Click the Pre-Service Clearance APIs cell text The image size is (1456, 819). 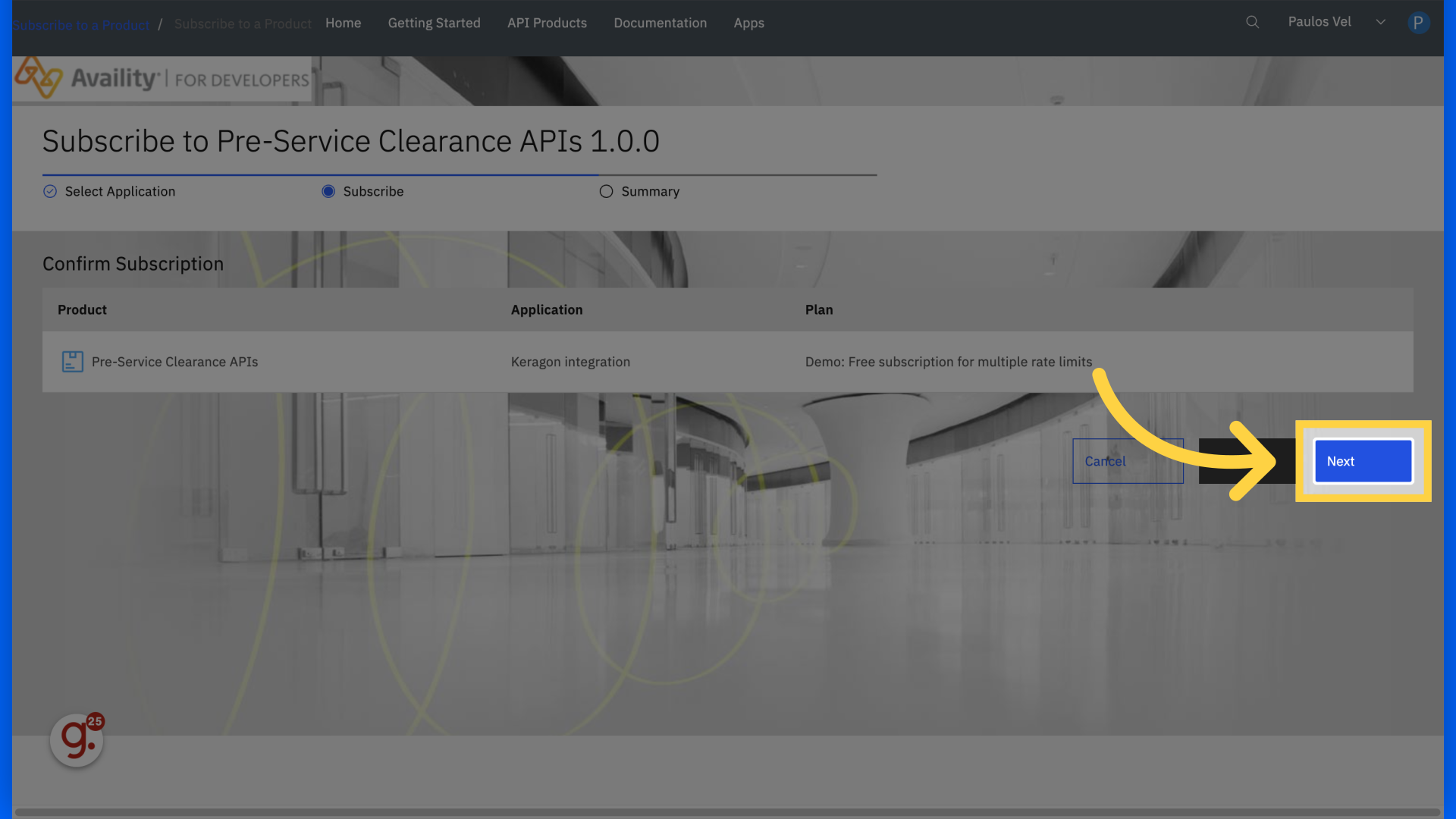click(x=174, y=362)
